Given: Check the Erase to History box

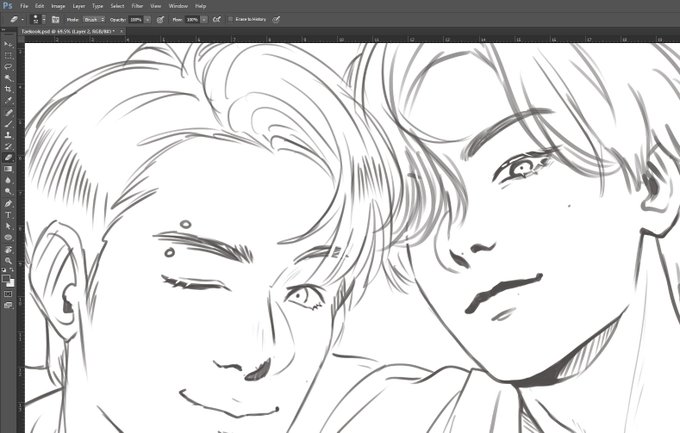Looking at the screenshot, I should coord(231,20).
